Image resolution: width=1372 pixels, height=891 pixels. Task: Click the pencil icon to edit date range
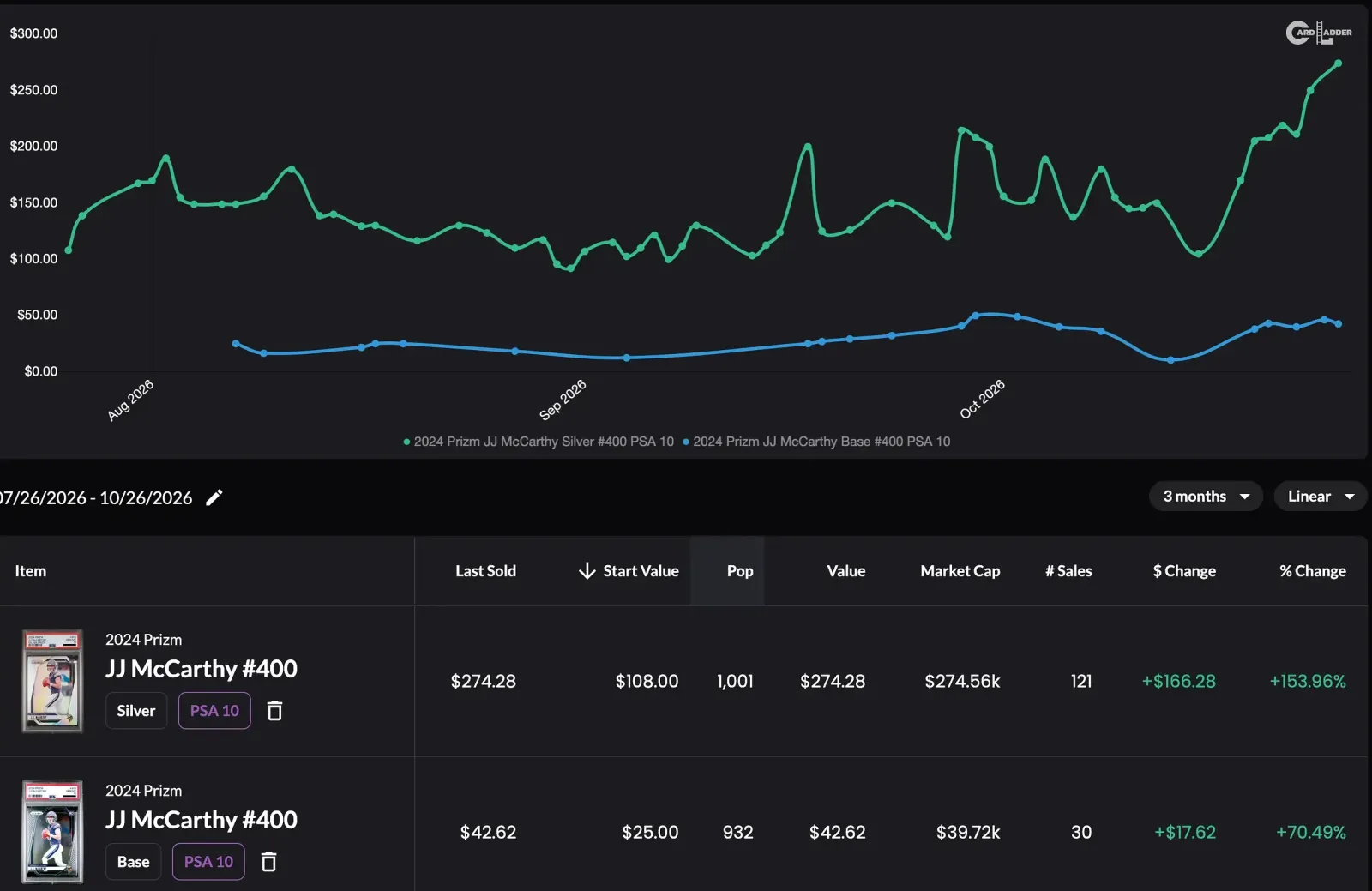pos(214,497)
